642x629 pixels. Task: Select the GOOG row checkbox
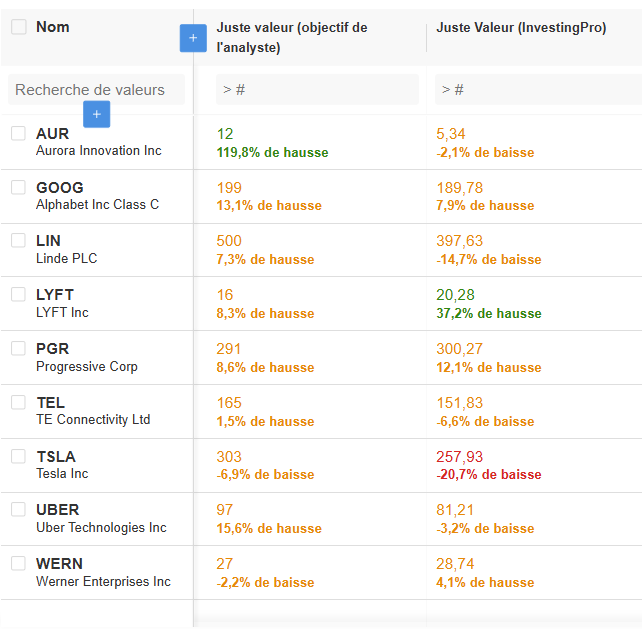(x=19, y=187)
